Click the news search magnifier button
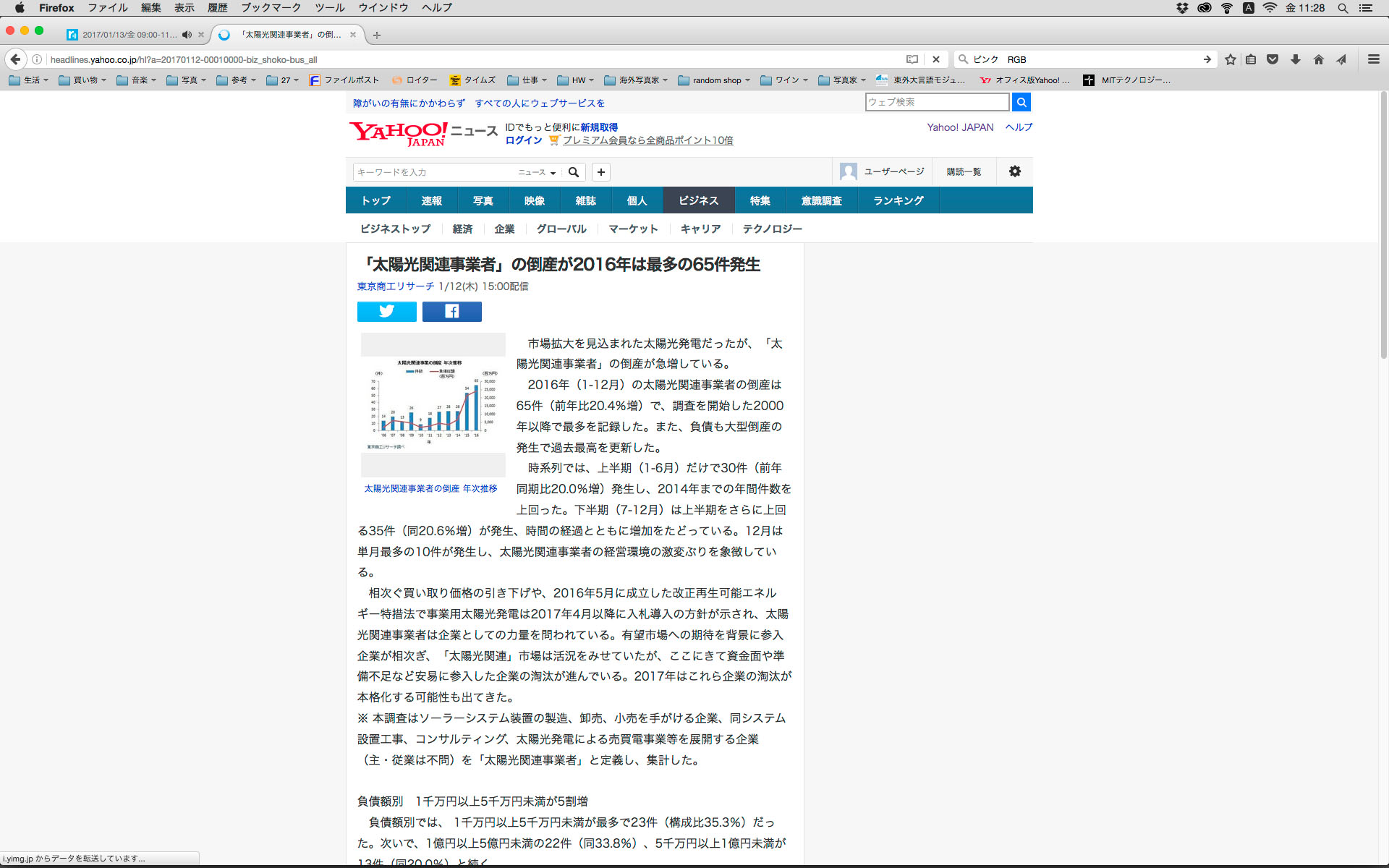 click(x=574, y=172)
